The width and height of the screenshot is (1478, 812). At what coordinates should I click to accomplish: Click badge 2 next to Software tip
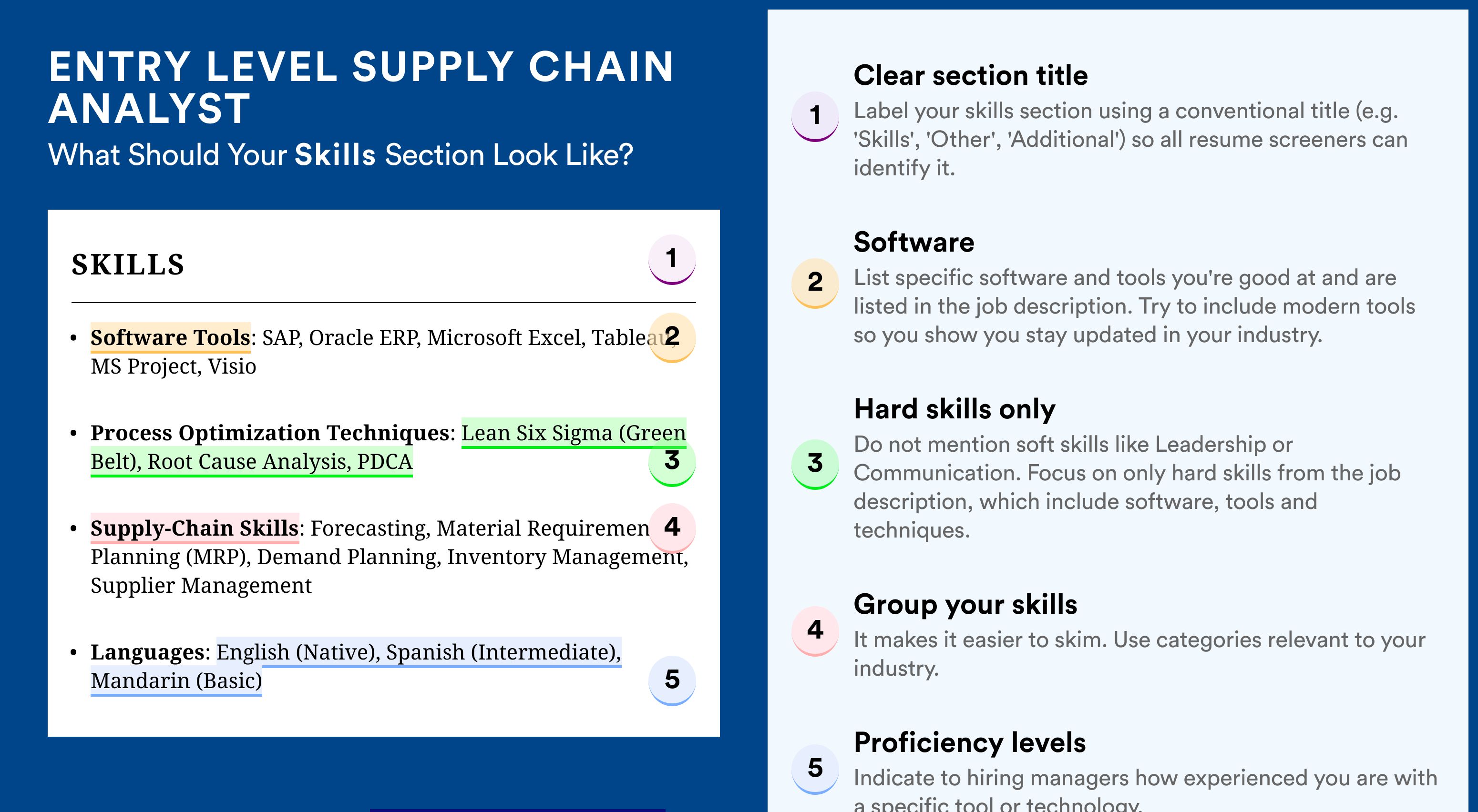[x=815, y=283]
